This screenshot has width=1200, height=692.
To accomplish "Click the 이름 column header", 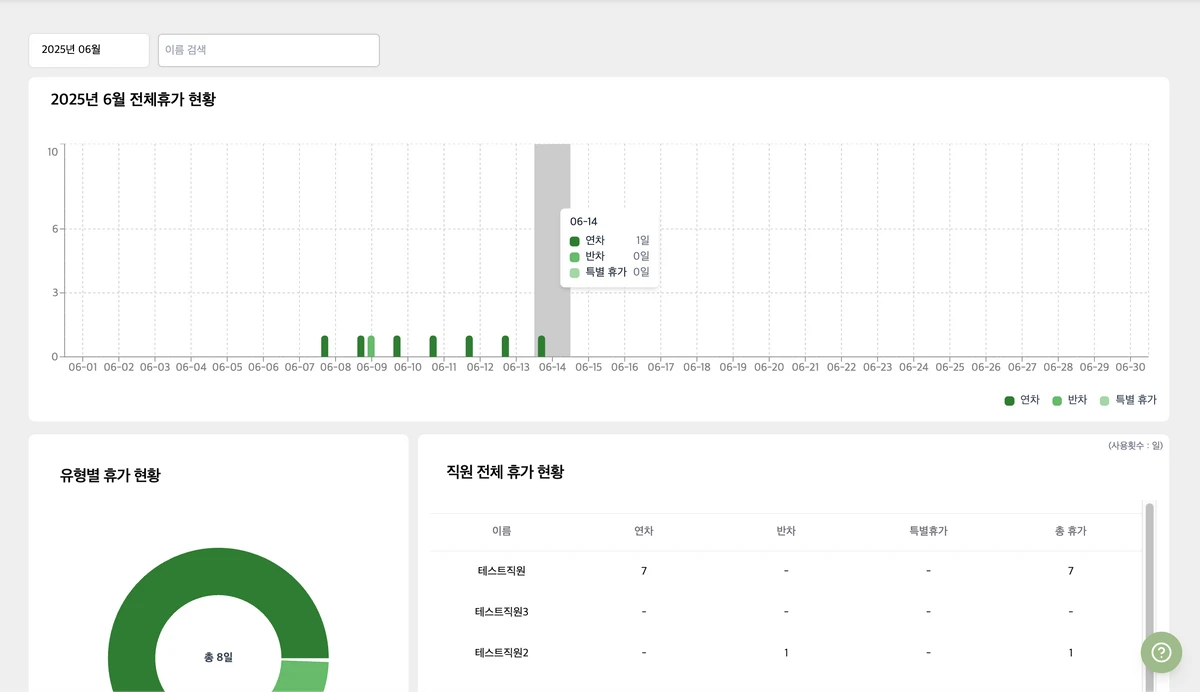I will click(x=501, y=531).
